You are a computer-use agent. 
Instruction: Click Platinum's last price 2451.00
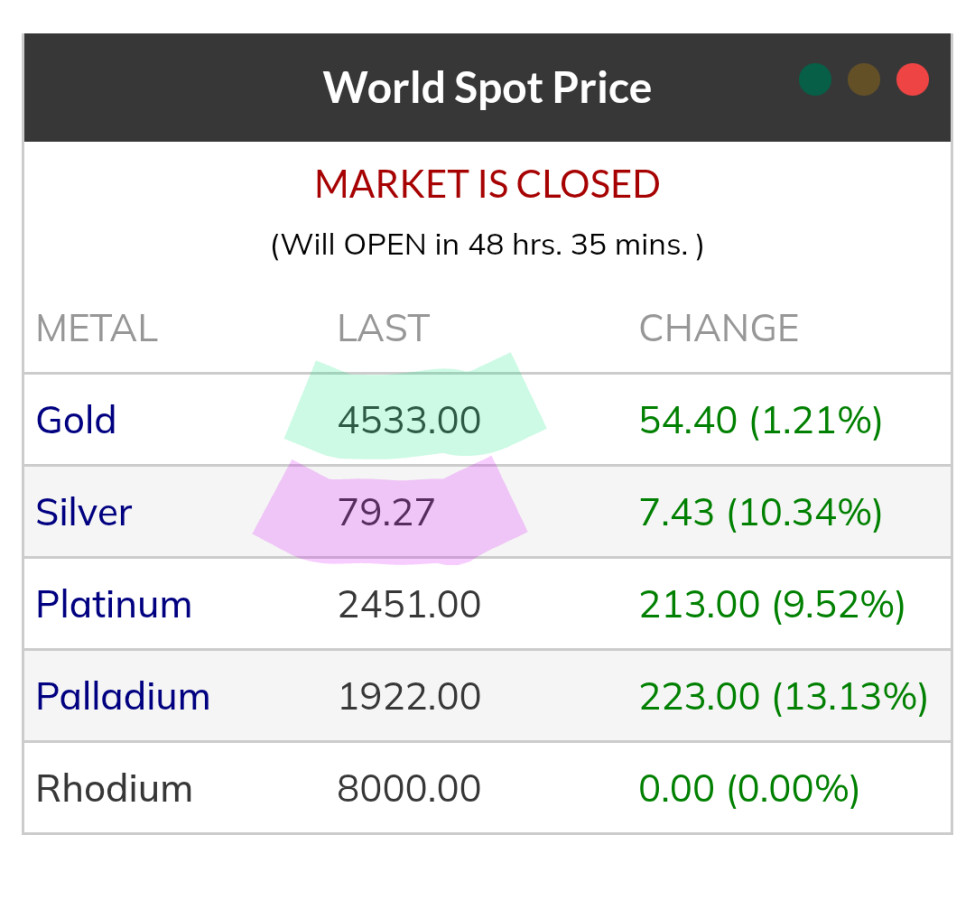[x=409, y=605]
